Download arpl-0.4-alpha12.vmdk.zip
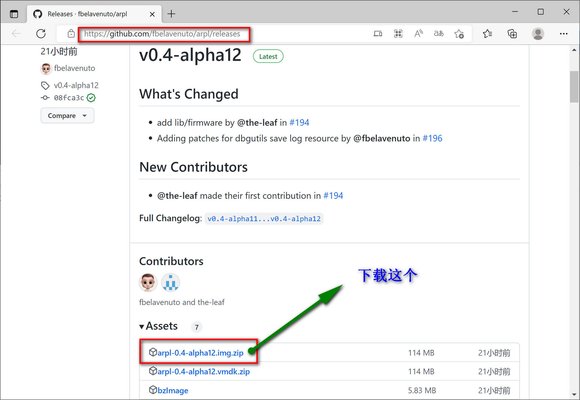Viewport: 580px width, 400px height. (x=203, y=371)
